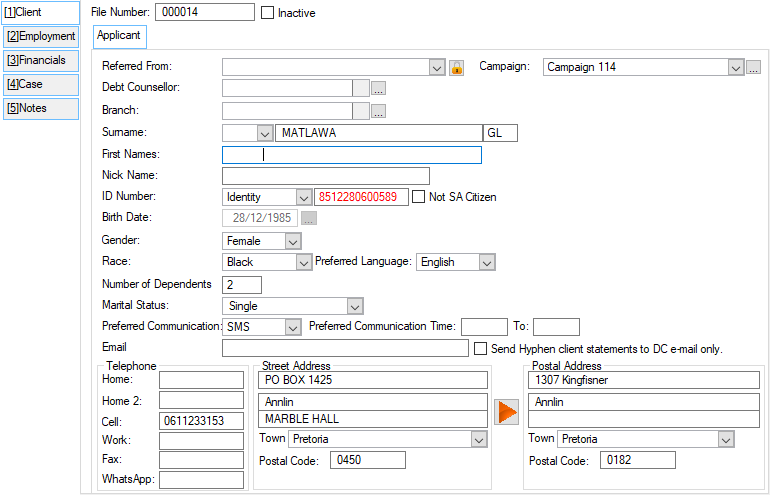Enable the Not SA Citizen checkbox
Viewport: 770px width, 495px height.
point(420,197)
